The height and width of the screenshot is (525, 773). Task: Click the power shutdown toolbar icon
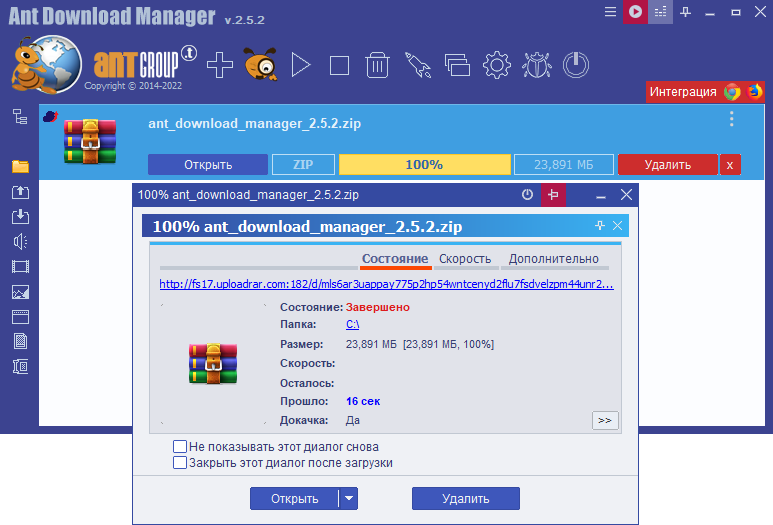tap(576, 65)
